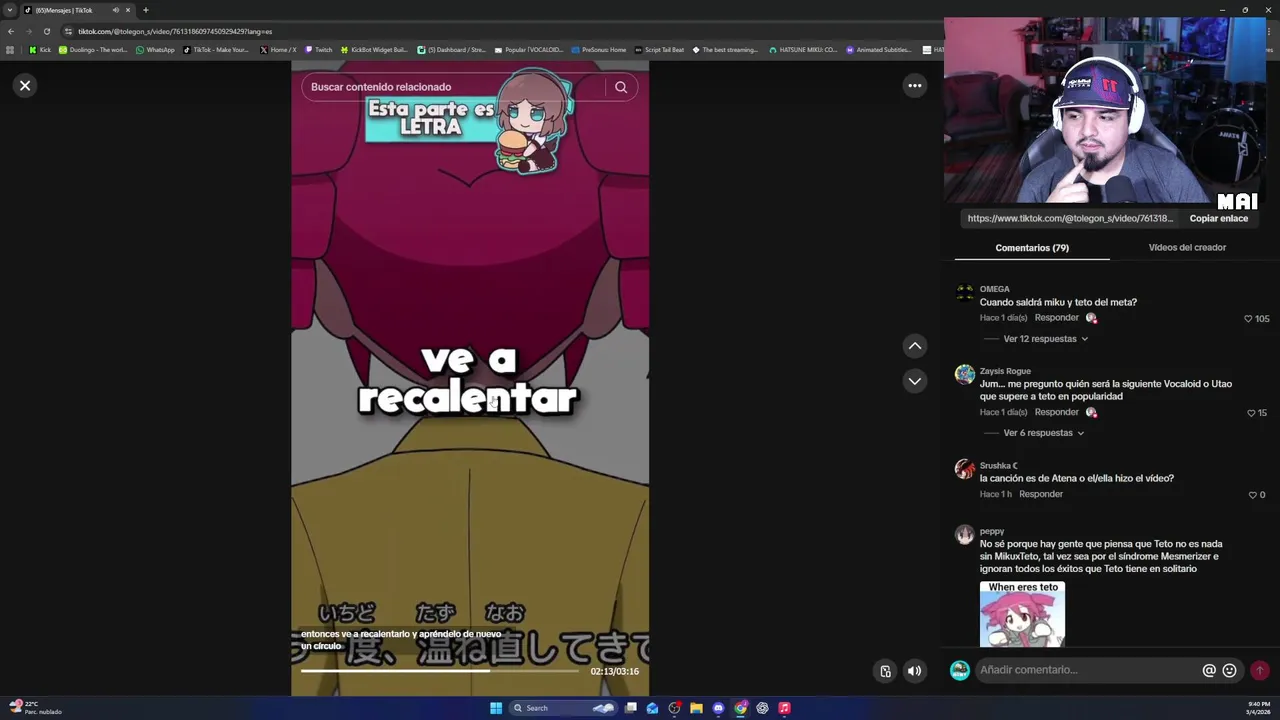
Task: Reply to OMEGA's comment
Action: point(1056,318)
